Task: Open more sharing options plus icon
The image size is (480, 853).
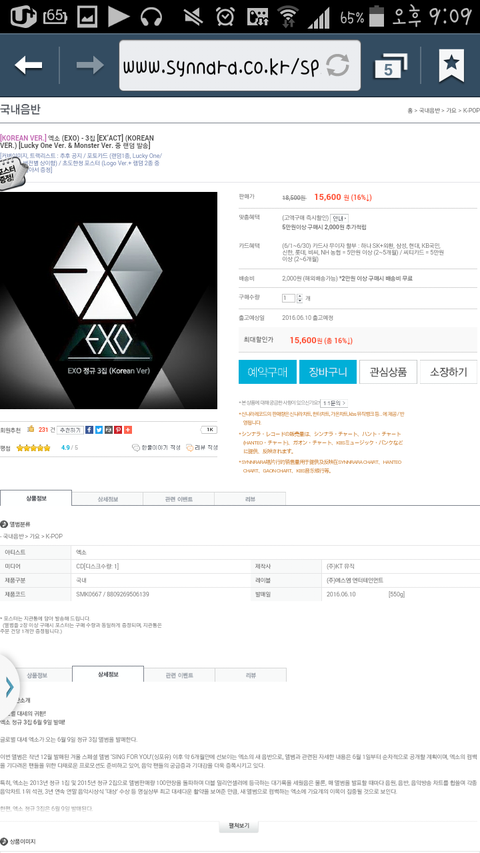Action: point(128,430)
